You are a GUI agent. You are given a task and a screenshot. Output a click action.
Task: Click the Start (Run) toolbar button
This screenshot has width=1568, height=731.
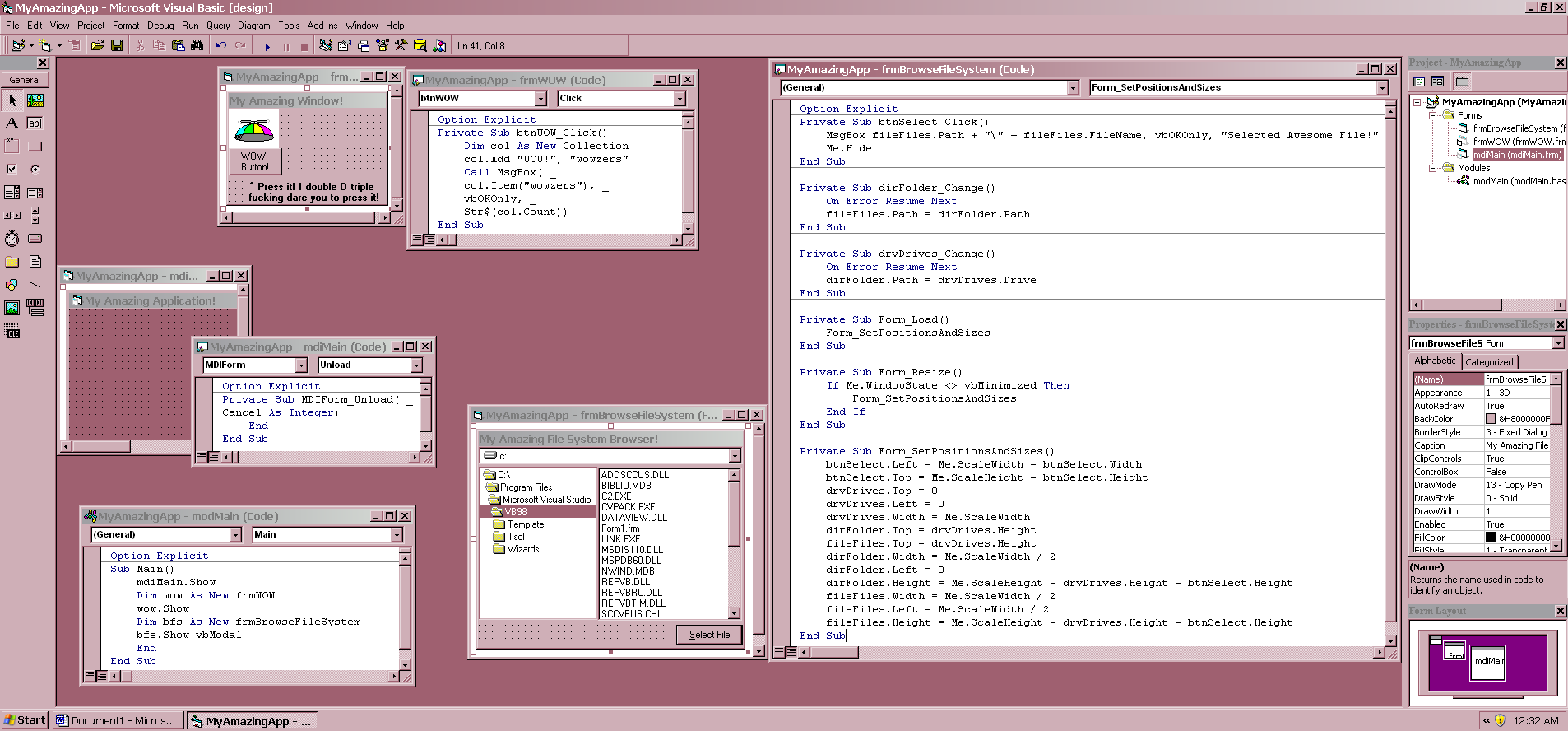point(267,46)
